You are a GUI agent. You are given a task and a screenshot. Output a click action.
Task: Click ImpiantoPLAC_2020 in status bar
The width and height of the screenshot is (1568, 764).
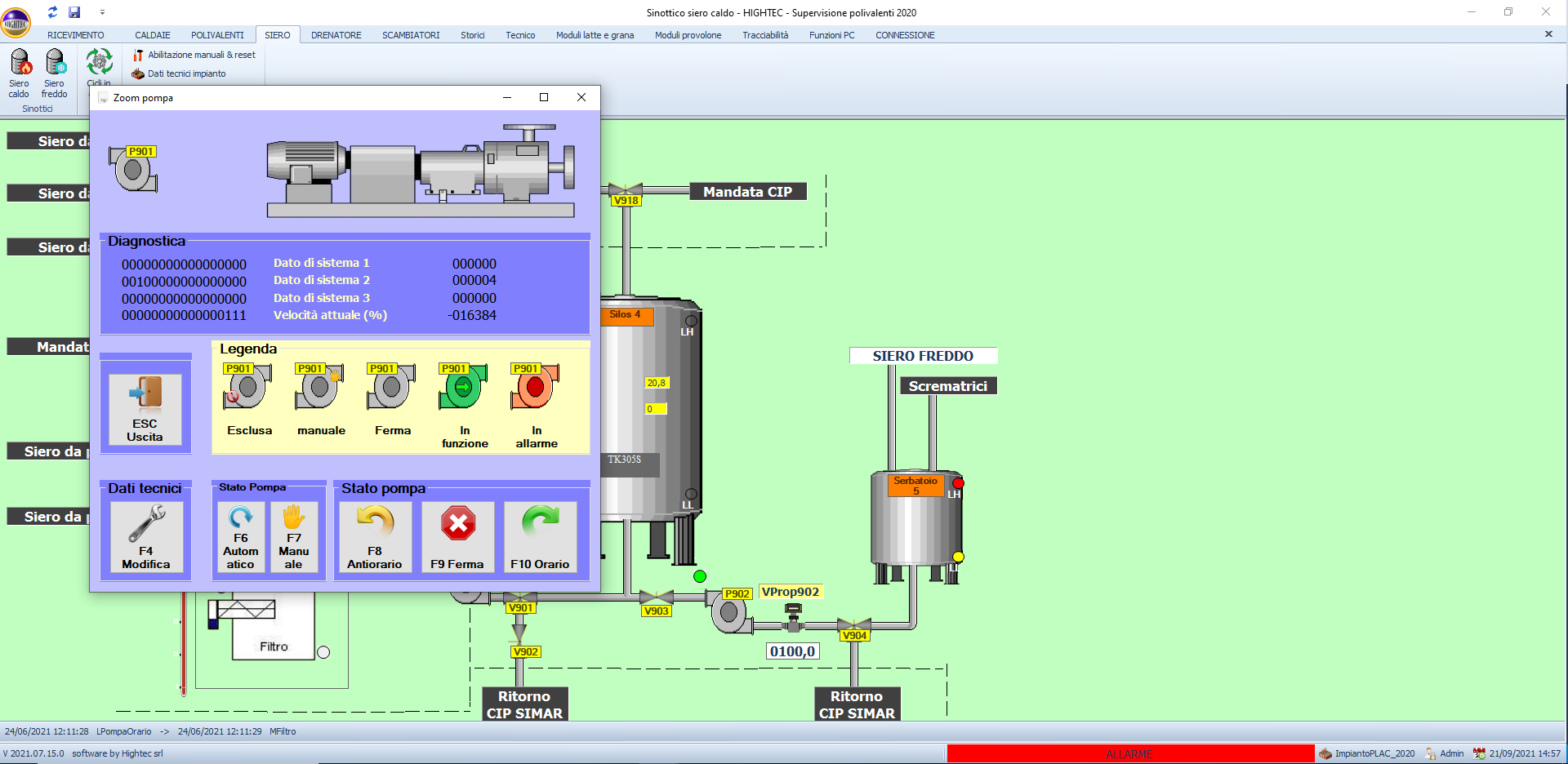[x=1367, y=753]
